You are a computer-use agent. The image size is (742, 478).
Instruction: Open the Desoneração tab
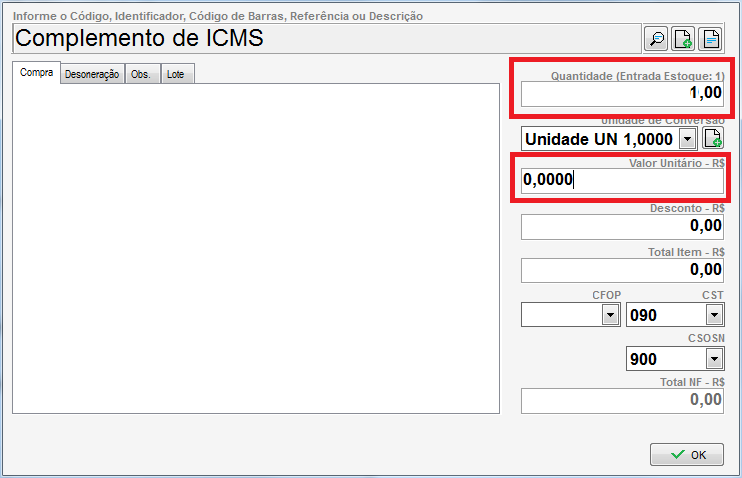point(92,74)
